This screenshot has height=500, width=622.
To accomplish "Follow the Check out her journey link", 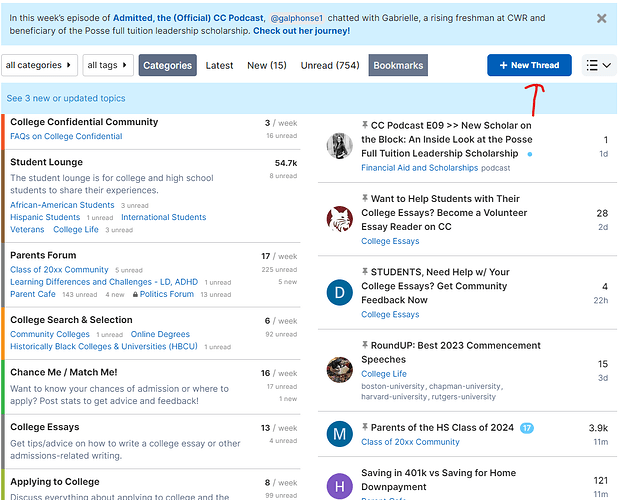I will (301, 31).
